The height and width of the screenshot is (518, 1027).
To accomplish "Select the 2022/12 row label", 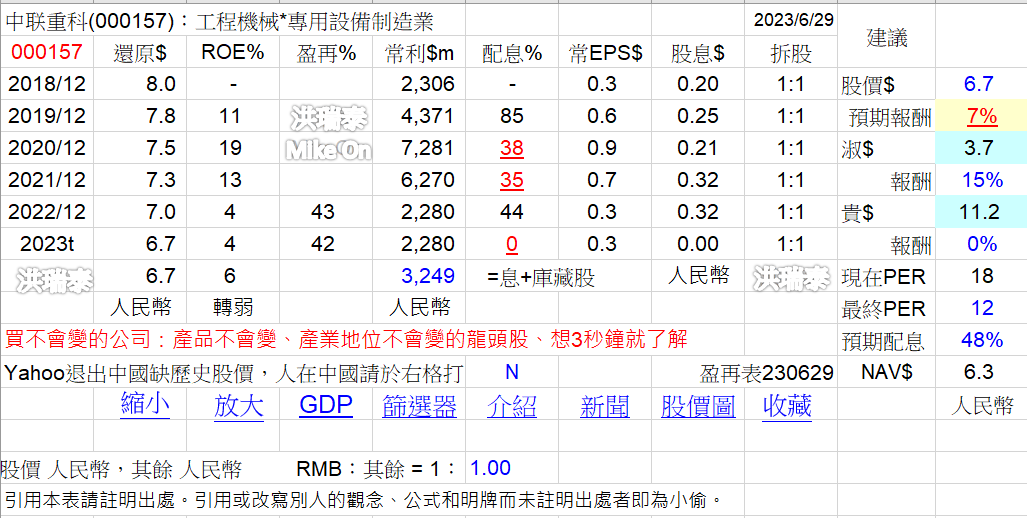I will click(47, 212).
